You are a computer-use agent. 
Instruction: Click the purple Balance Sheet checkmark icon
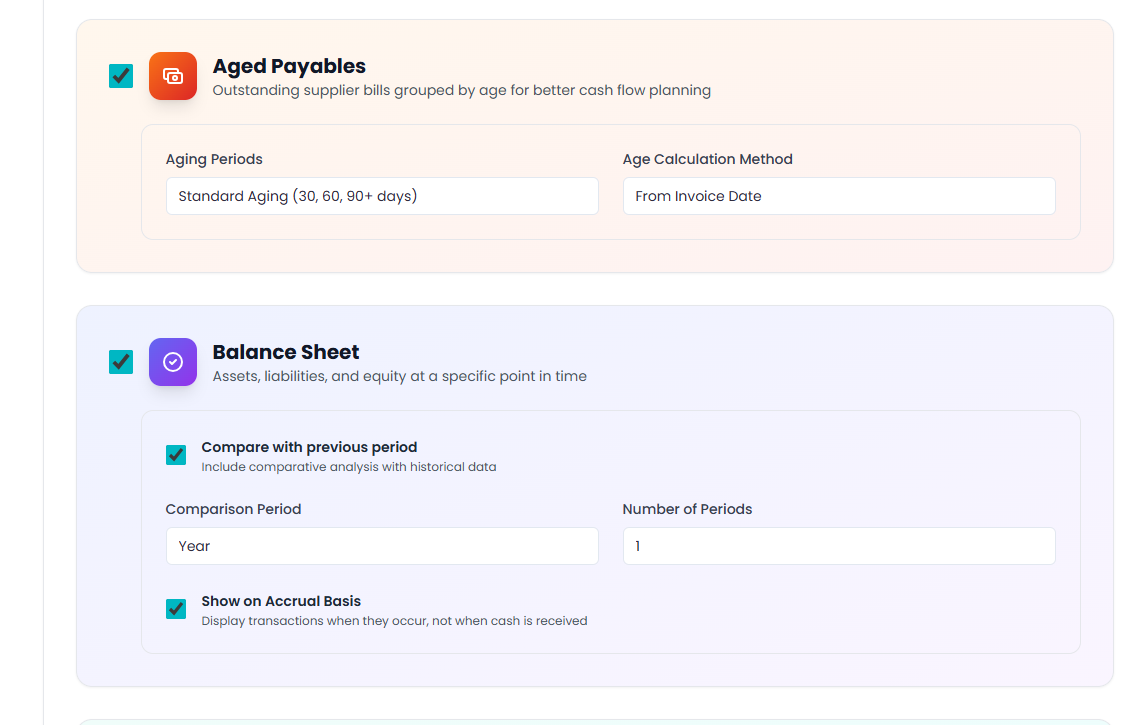[x=172, y=362]
